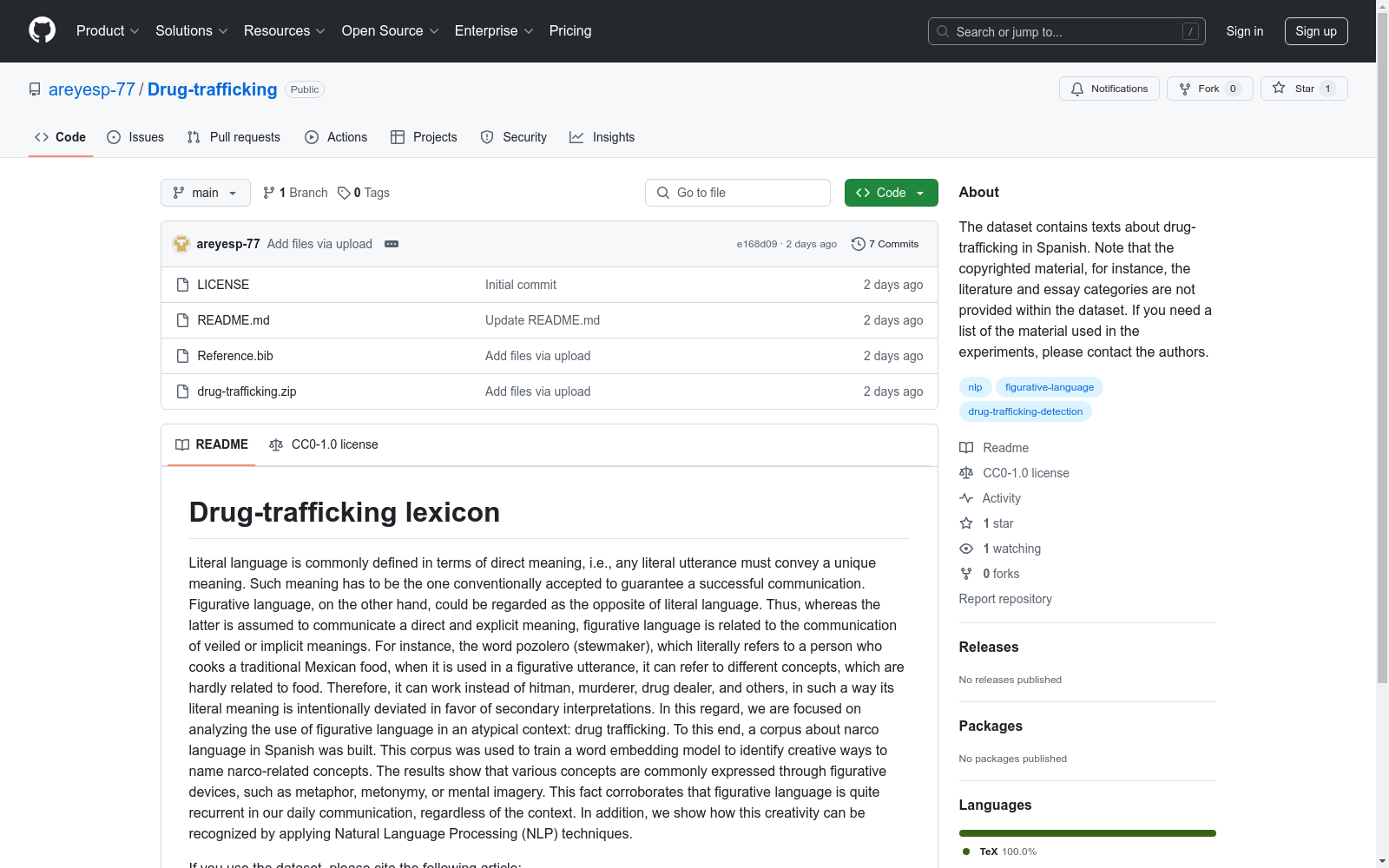Switch to the Issues tab
The width and height of the screenshot is (1389, 868).
[135, 137]
